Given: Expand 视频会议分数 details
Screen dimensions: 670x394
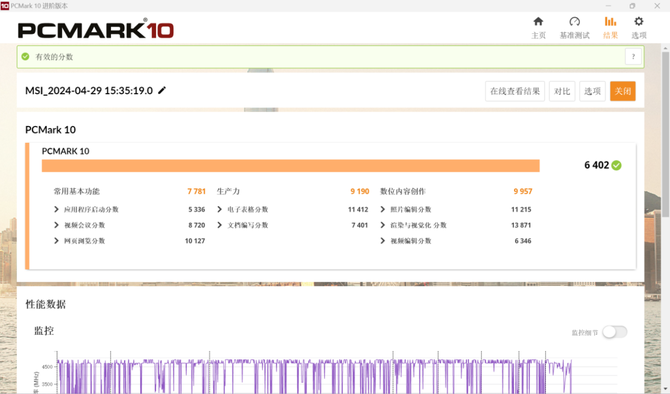Looking at the screenshot, I should coord(56,225).
